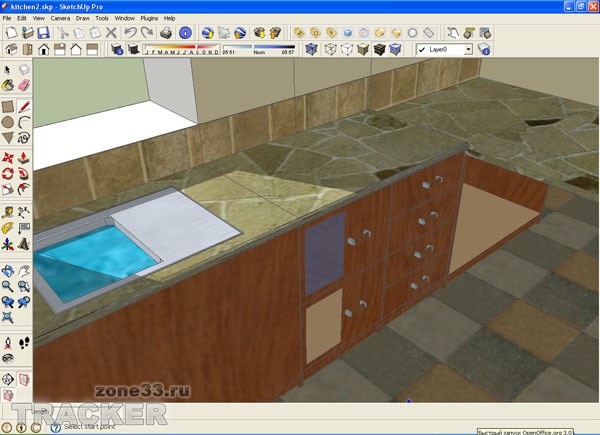
Task: Activate the Walk footprints tool
Action: pos(24,343)
